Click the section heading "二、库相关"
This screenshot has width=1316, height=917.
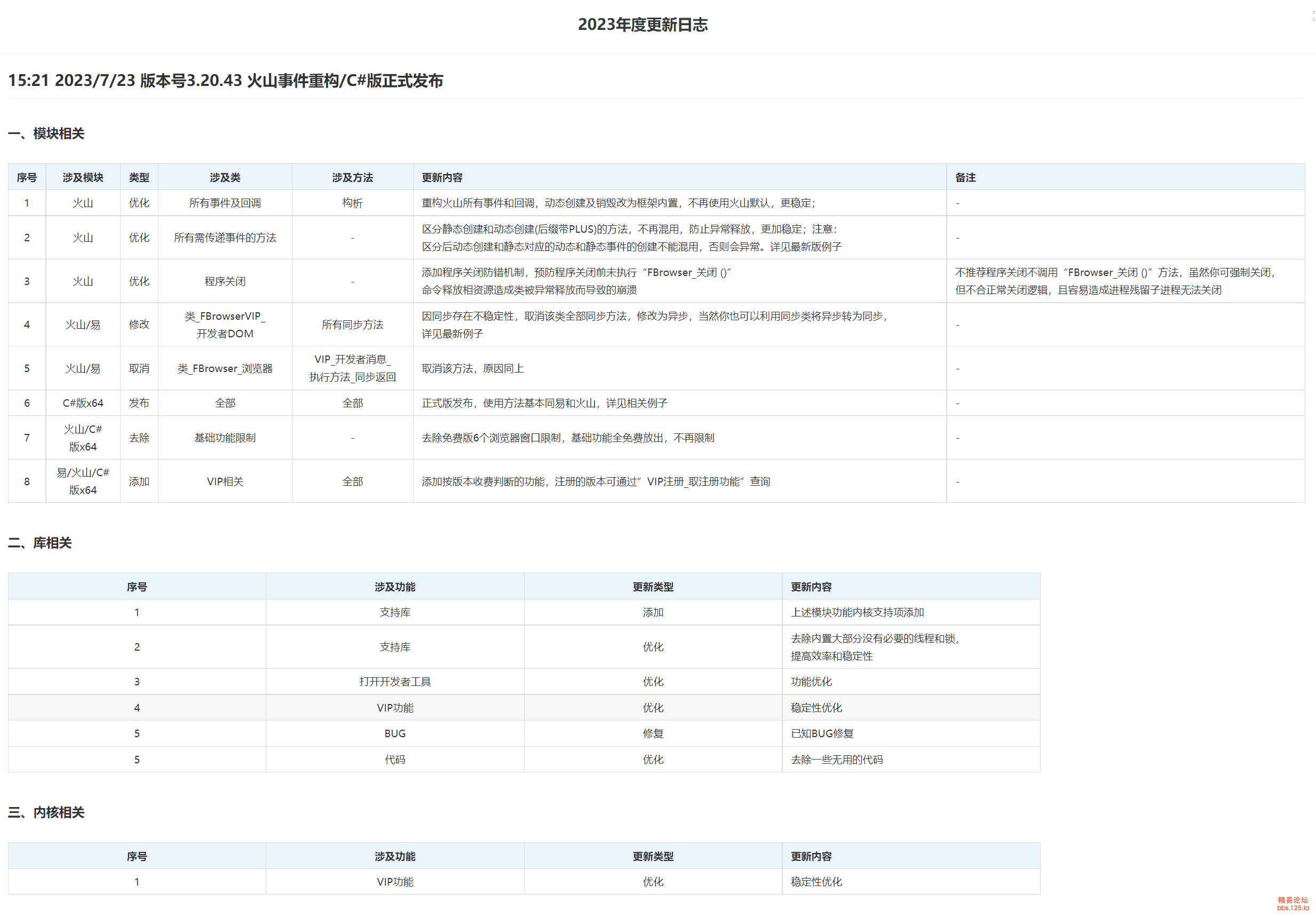39,543
